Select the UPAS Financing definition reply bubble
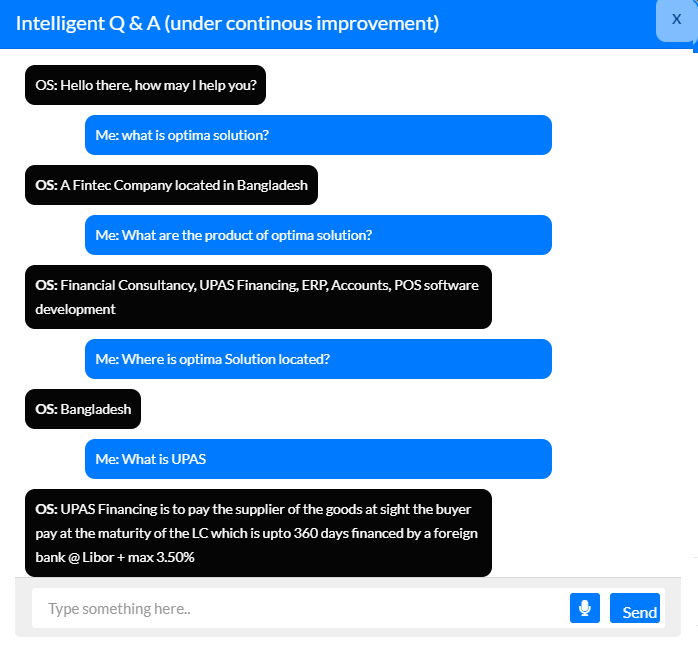This screenshot has height=652, width=698. click(258, 533)
